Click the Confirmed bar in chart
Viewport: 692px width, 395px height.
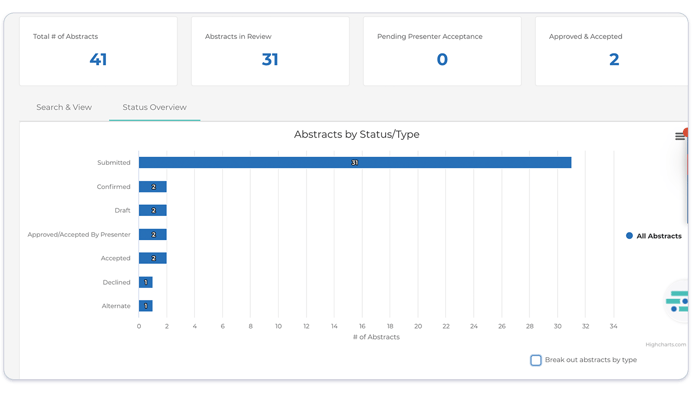tap(153, 187)
